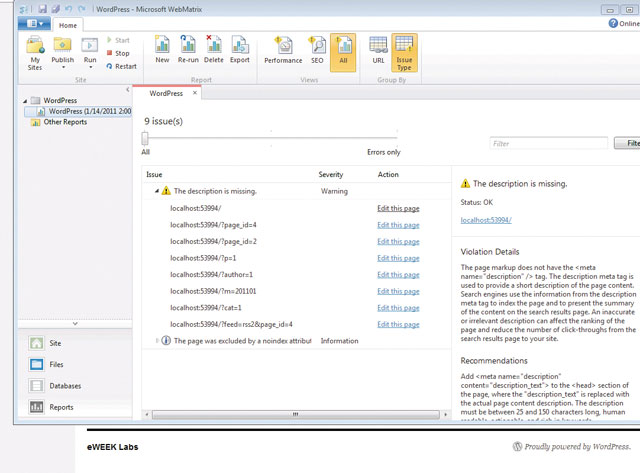640x473 pixels.
Task: Edit this page for ?cat=1
Action: point(398,308)
